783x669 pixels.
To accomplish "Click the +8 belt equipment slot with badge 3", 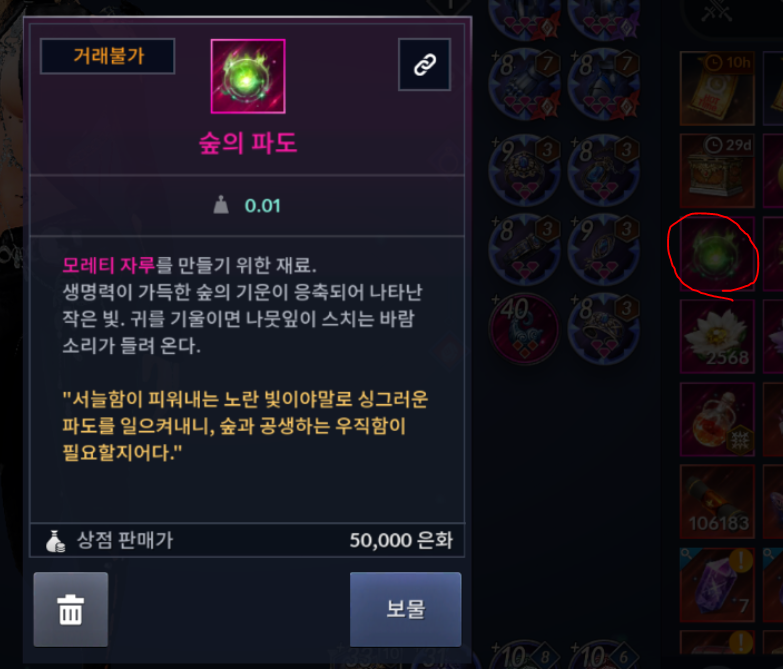I will (524, 249).
